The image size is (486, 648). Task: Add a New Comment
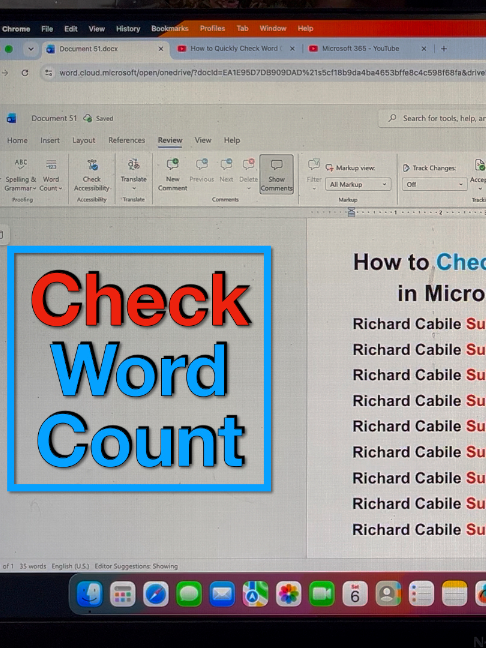pyautogui.click(x=172, y=175)
